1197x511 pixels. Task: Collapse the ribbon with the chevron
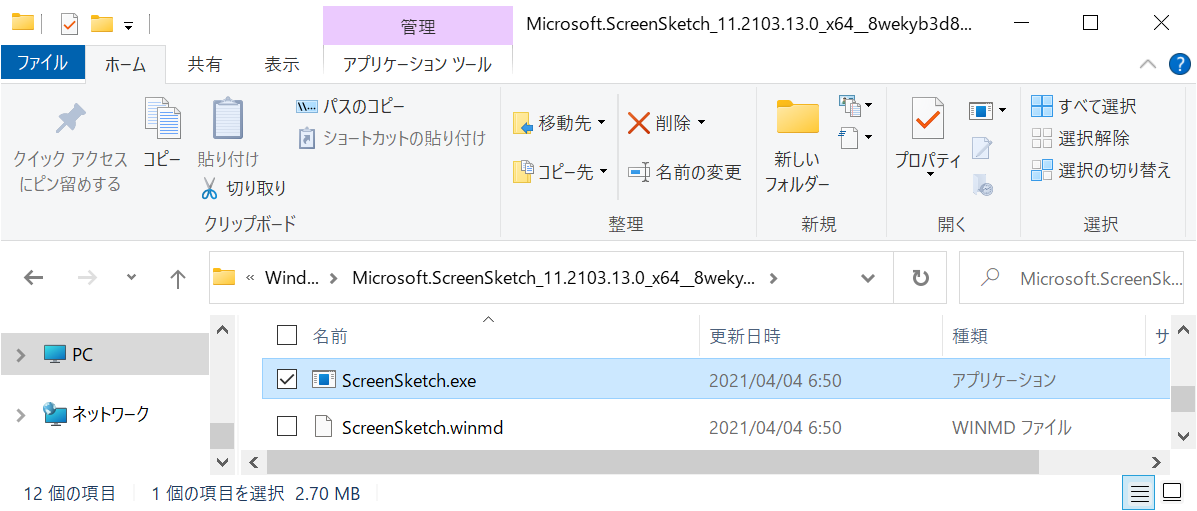coord(1147,65)
